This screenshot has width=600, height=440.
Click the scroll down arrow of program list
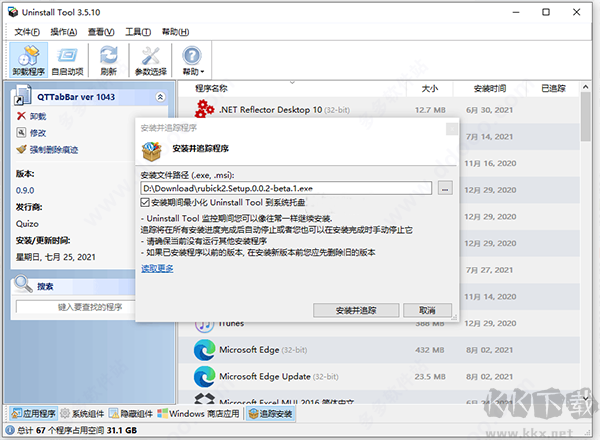click(x=585, y=399)
